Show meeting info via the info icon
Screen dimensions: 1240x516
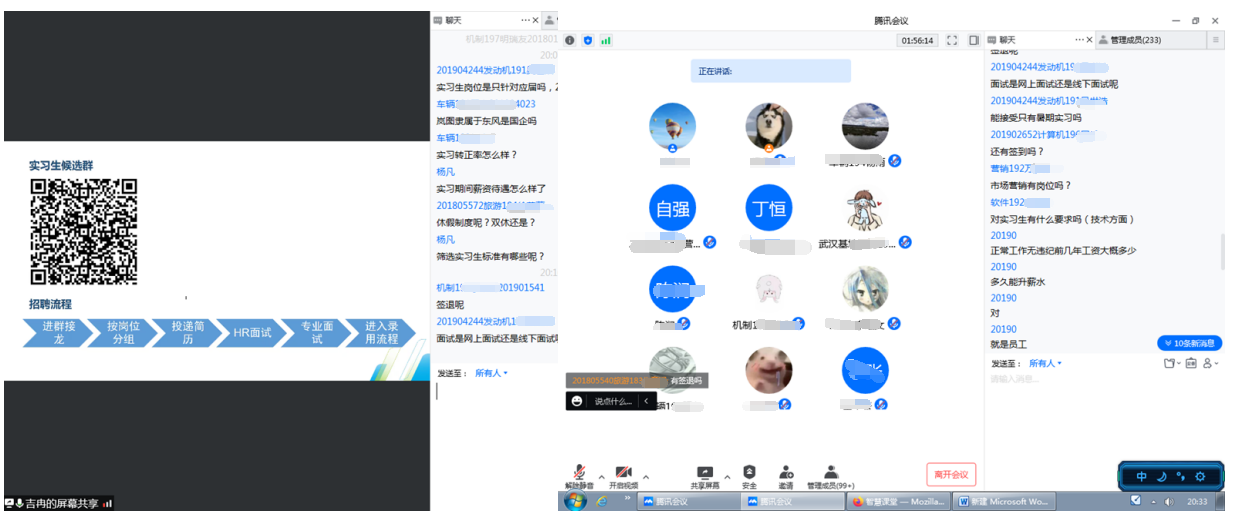pyautogui.click(x=570, y=40)
